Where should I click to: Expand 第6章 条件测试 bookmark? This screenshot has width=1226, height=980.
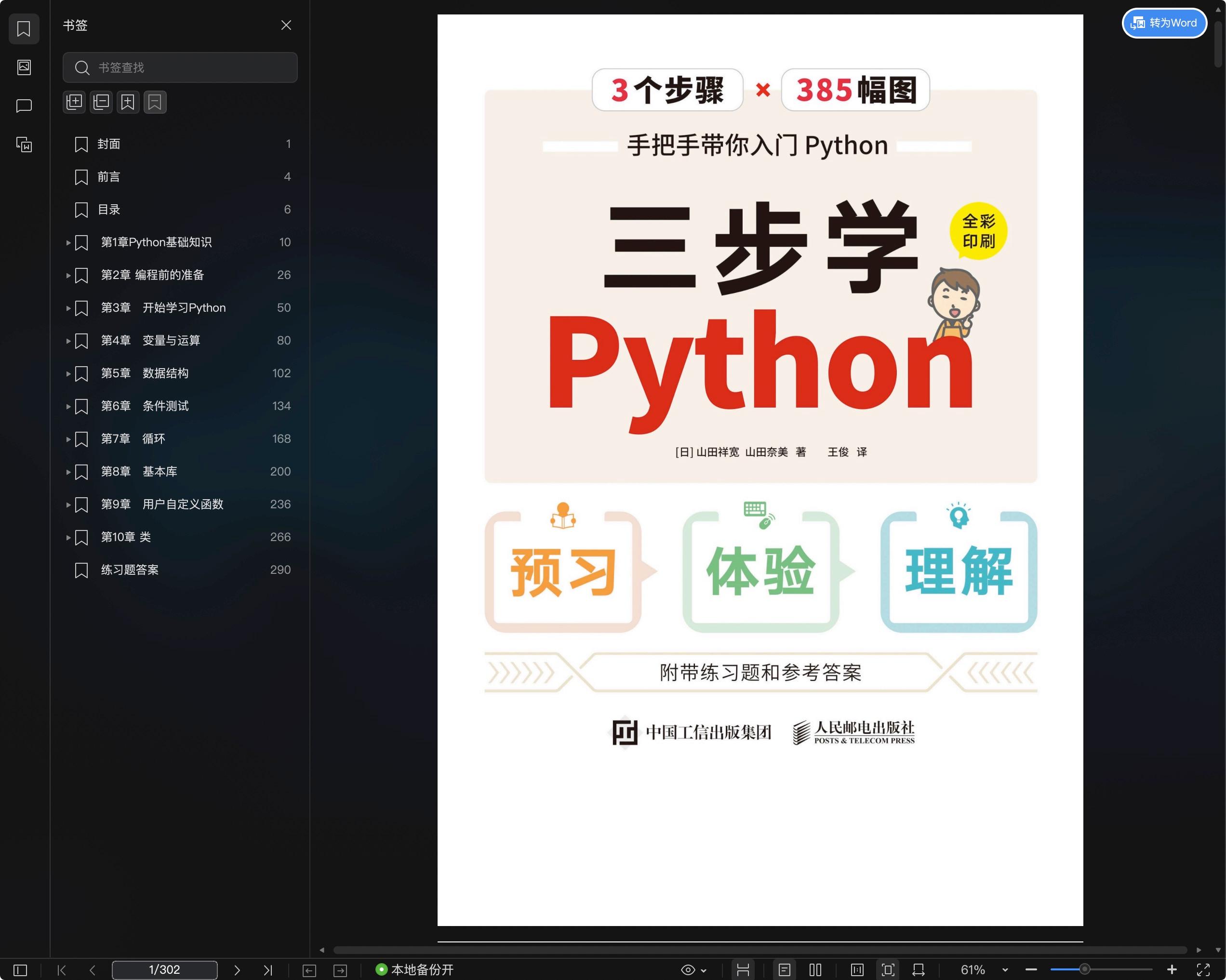[68, 407]
